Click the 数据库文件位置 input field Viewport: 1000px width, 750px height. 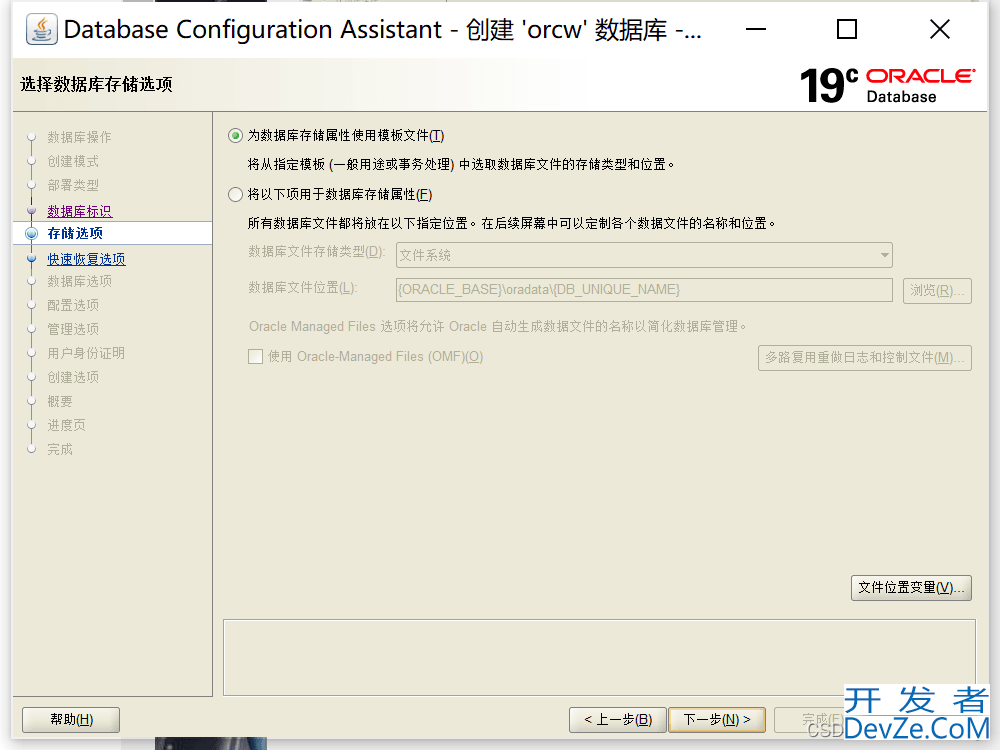click(x=644, y=290)
